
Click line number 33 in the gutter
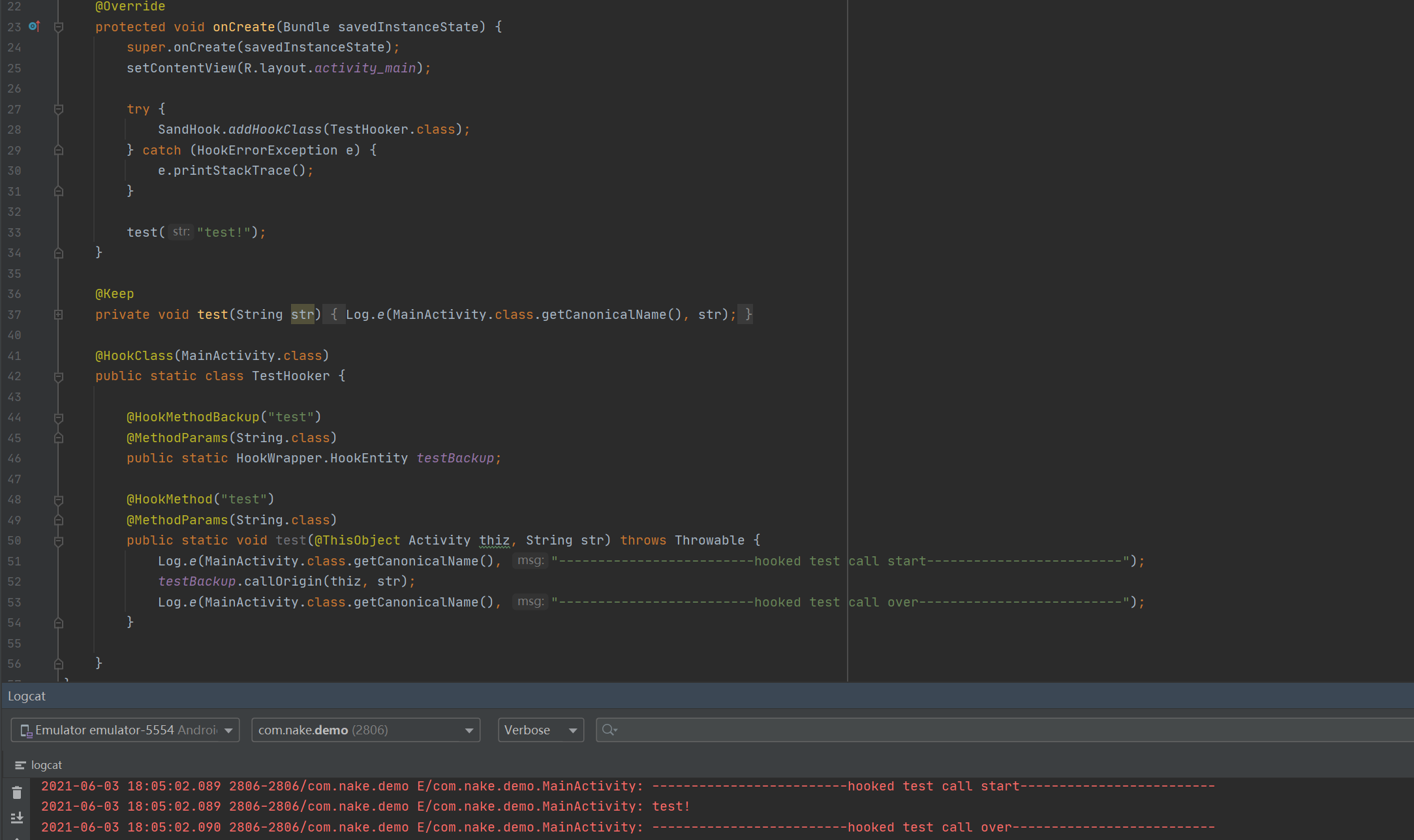point(14,233)
